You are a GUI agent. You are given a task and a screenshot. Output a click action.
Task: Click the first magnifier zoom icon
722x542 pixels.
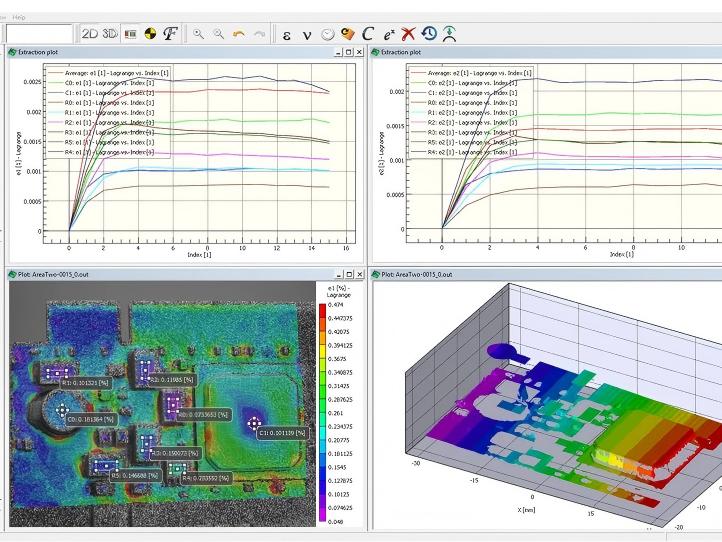(x=199, y=34)
